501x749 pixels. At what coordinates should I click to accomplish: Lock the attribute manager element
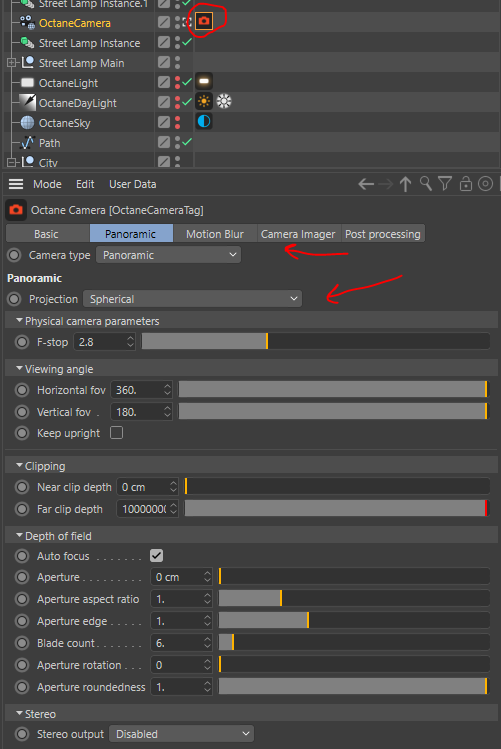pyautogui.click(x=466, y=184)
